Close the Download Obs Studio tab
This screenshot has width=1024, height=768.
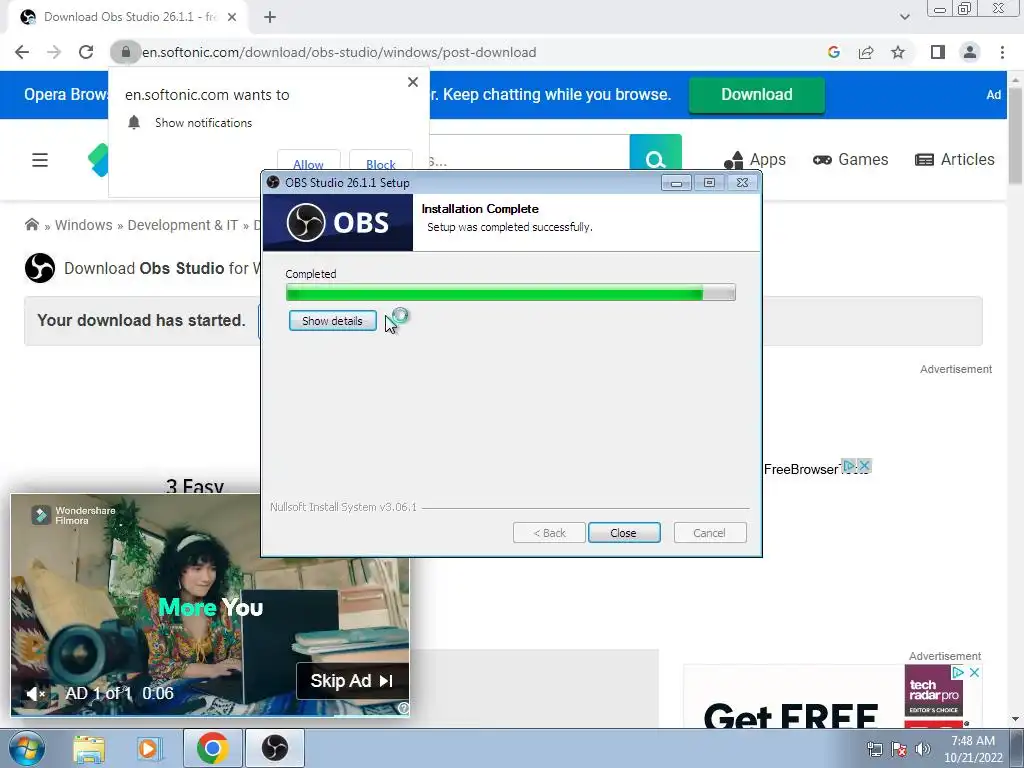click(232, 17)
